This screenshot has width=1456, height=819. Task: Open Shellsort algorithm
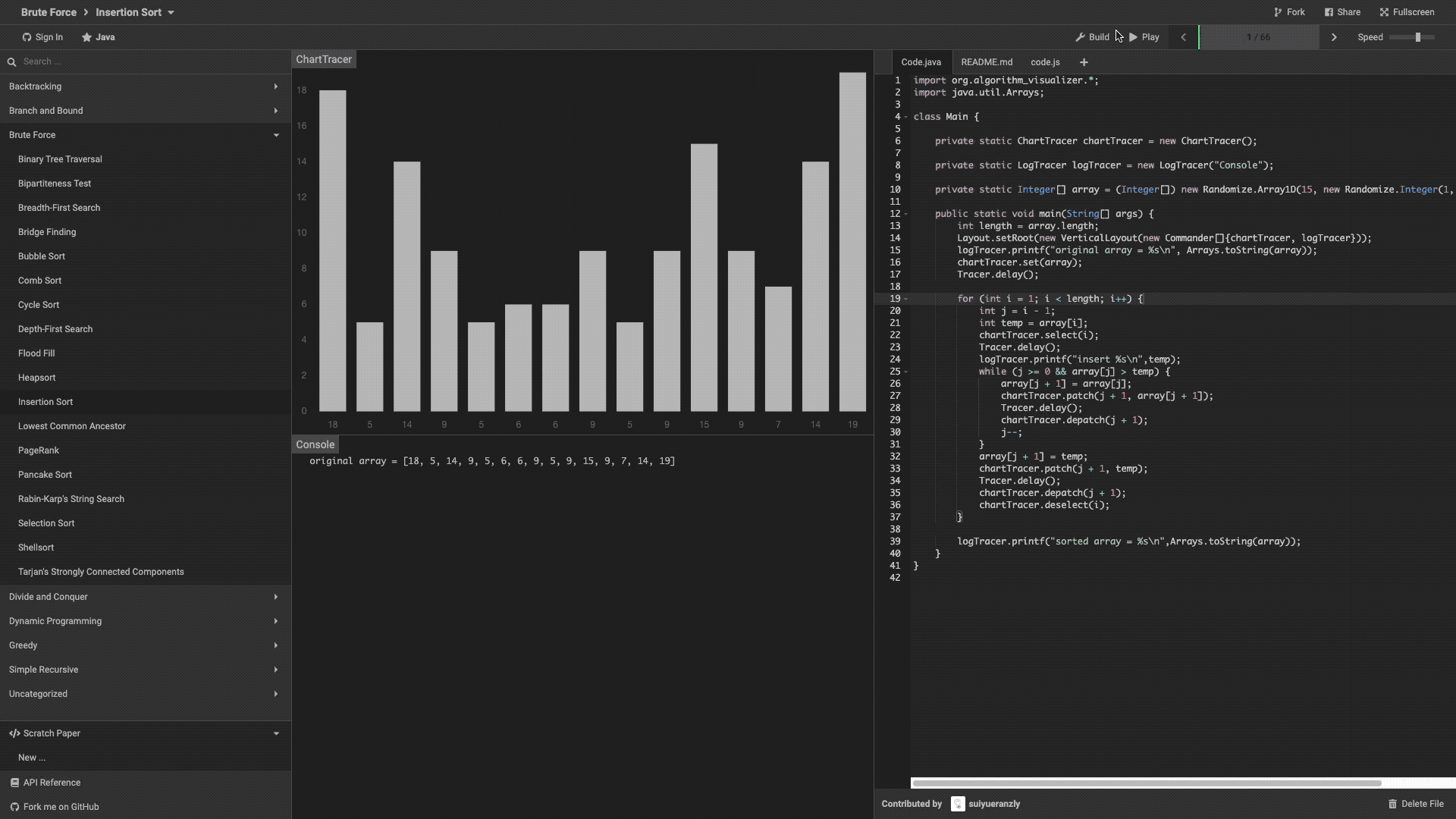pyautogui.click(x=146, y=548)
